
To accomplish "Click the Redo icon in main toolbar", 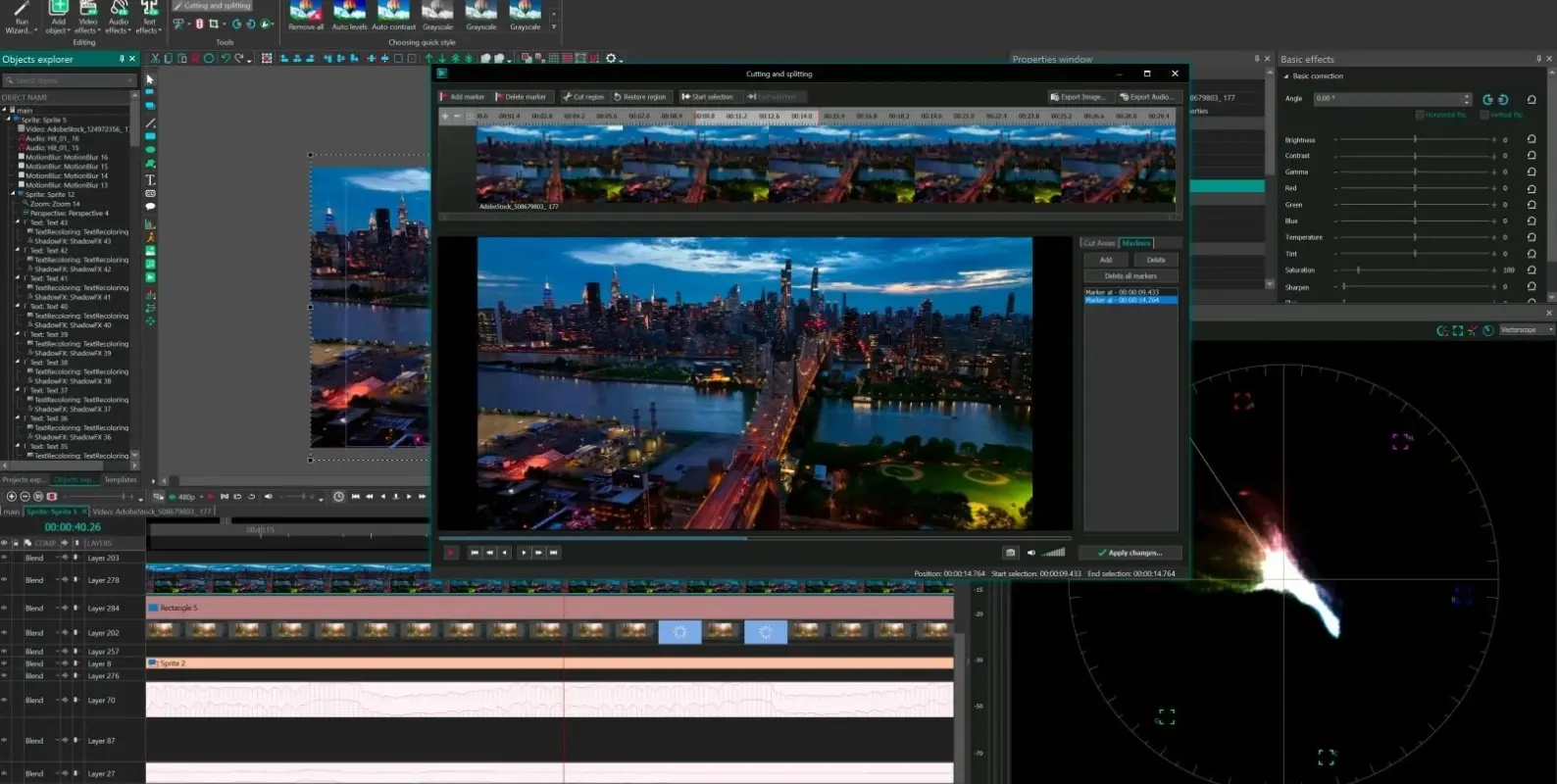I will [239, 59].
